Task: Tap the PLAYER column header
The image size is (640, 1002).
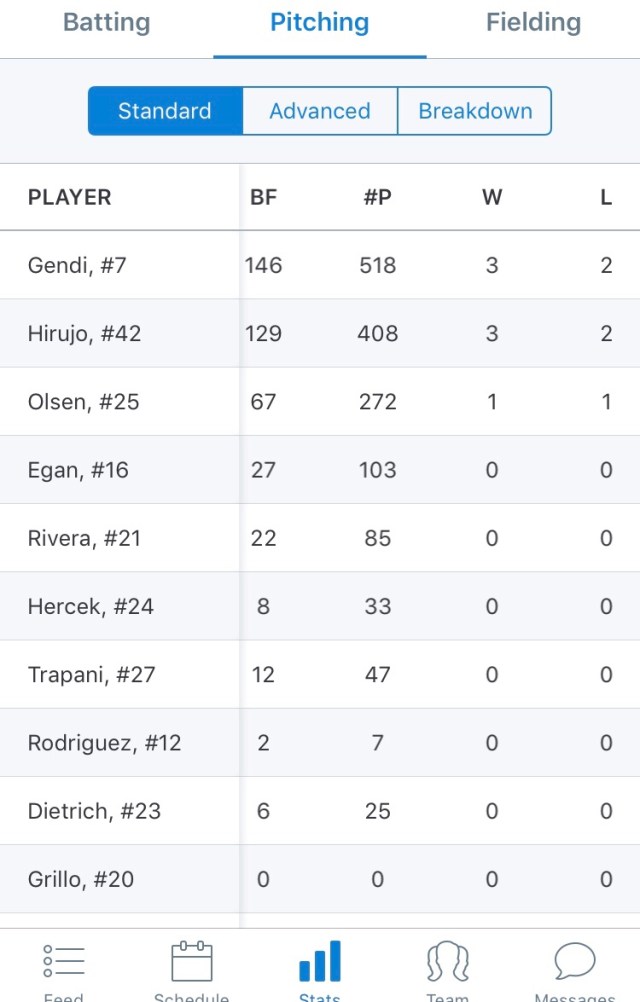Action: point(70,198)
